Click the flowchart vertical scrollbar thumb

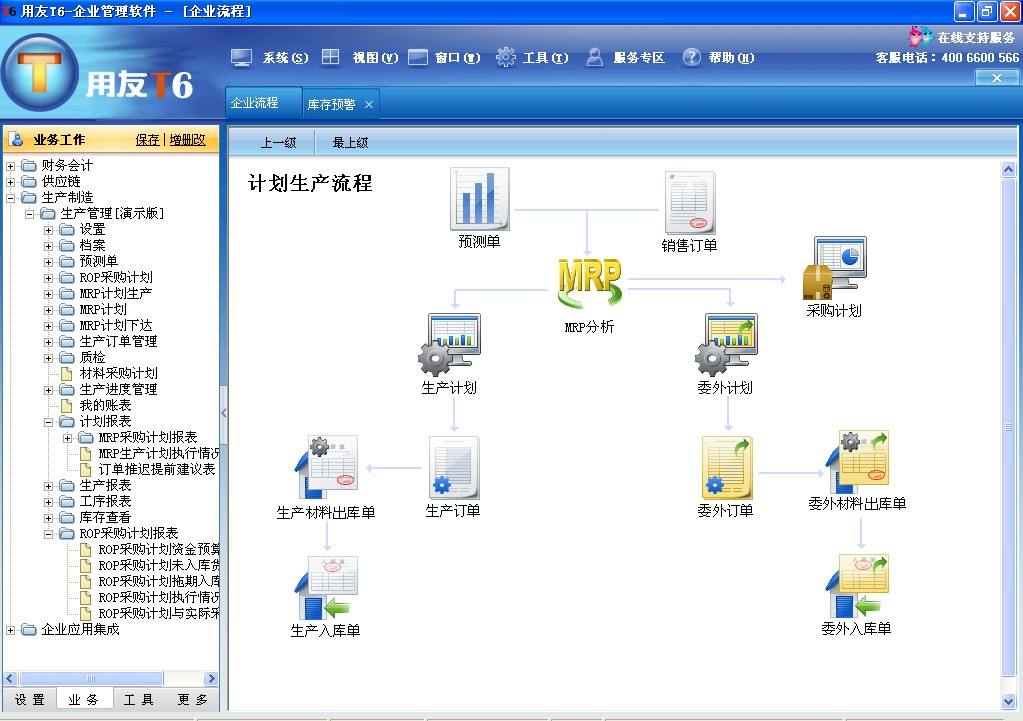point(1008,427)
